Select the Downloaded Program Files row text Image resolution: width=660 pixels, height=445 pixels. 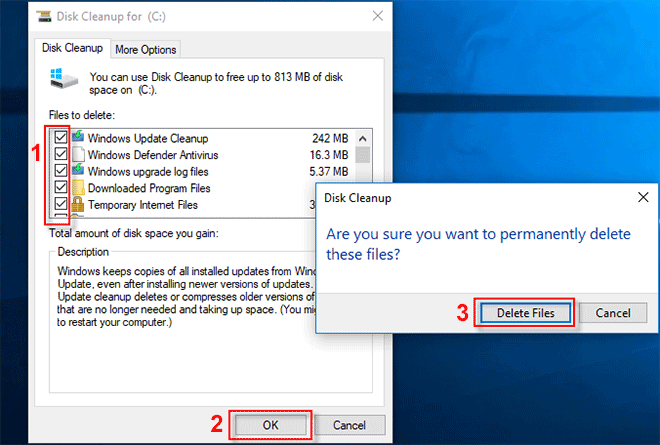[x=149, y=188]
